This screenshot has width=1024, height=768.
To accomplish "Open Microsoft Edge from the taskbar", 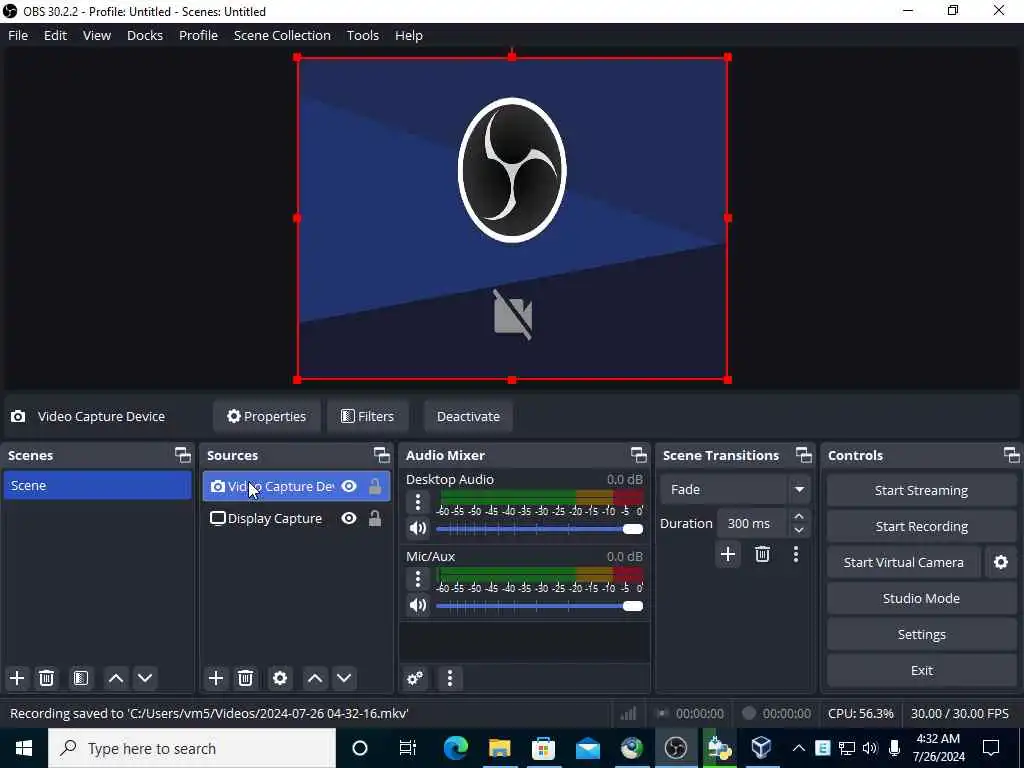I will click(456, 748).
